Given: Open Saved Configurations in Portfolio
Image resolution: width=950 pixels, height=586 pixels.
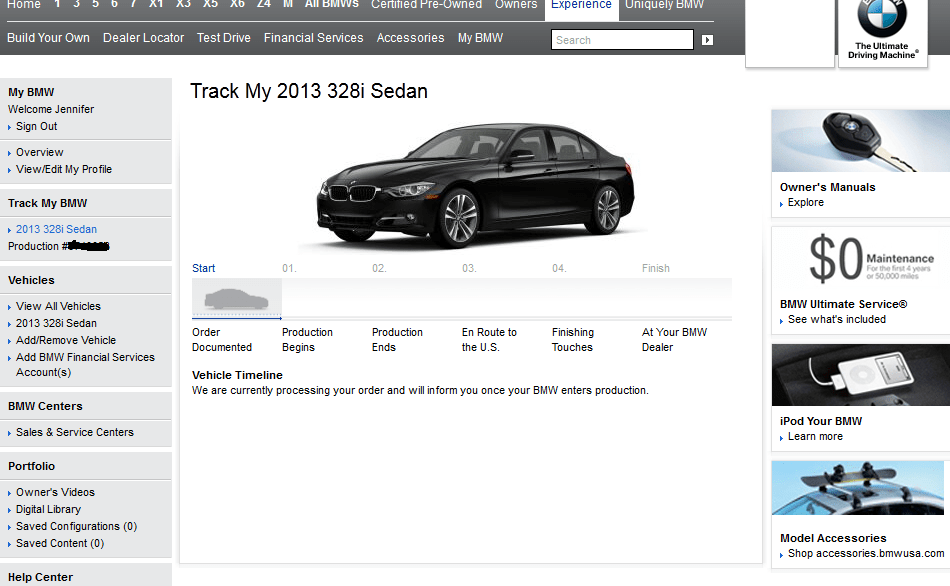Looking at the screenshot, I should pos(76,526).
